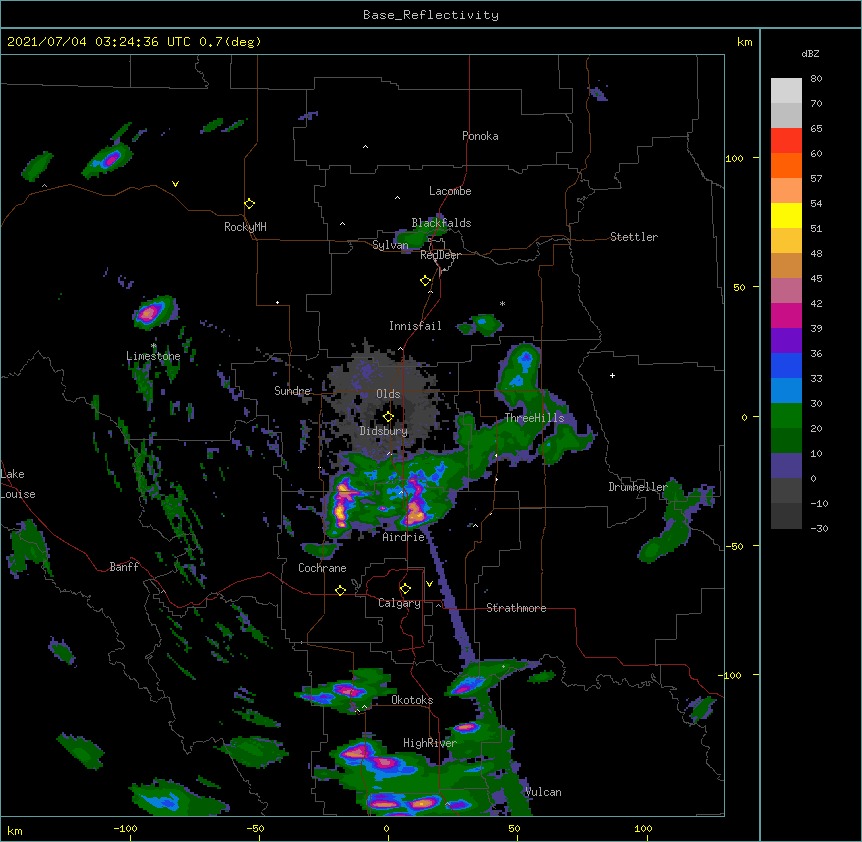Click the Lake Louise label
The image size is (862, 842).
18,484
